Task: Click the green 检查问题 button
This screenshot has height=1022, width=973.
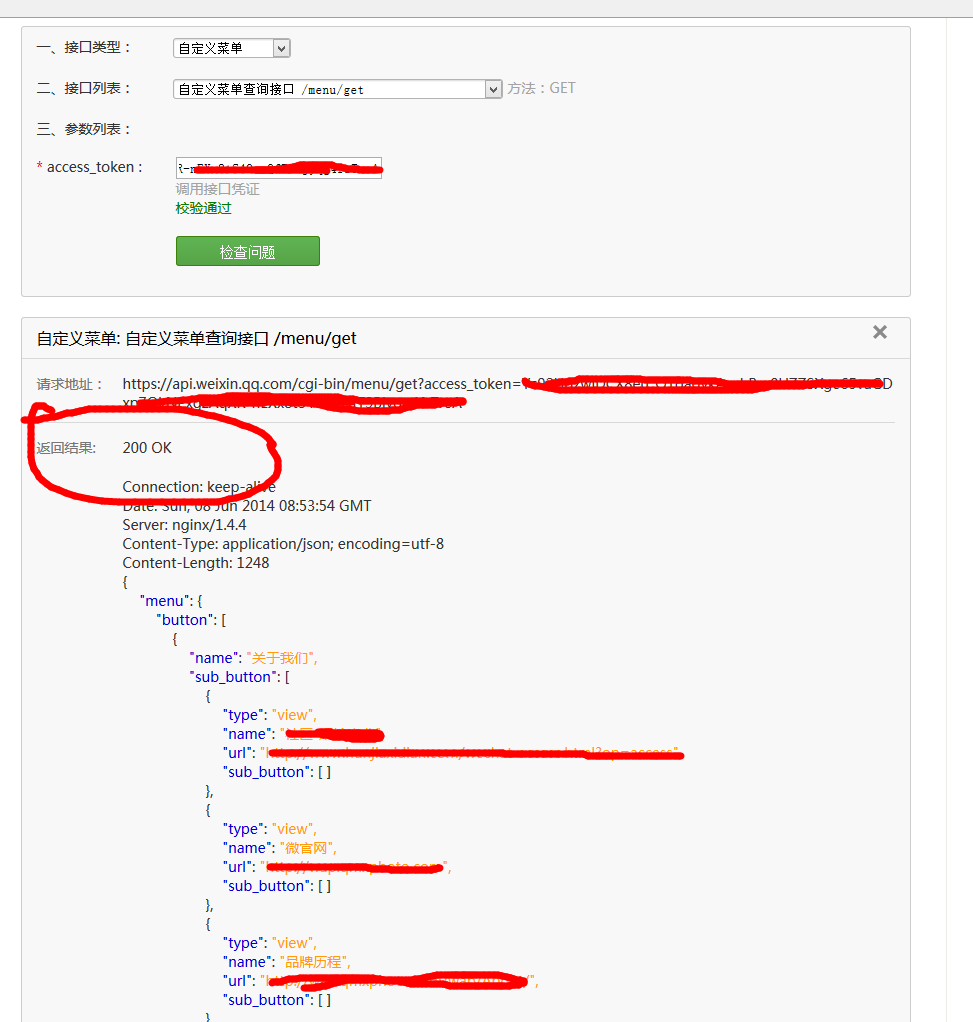Action: 248,251
